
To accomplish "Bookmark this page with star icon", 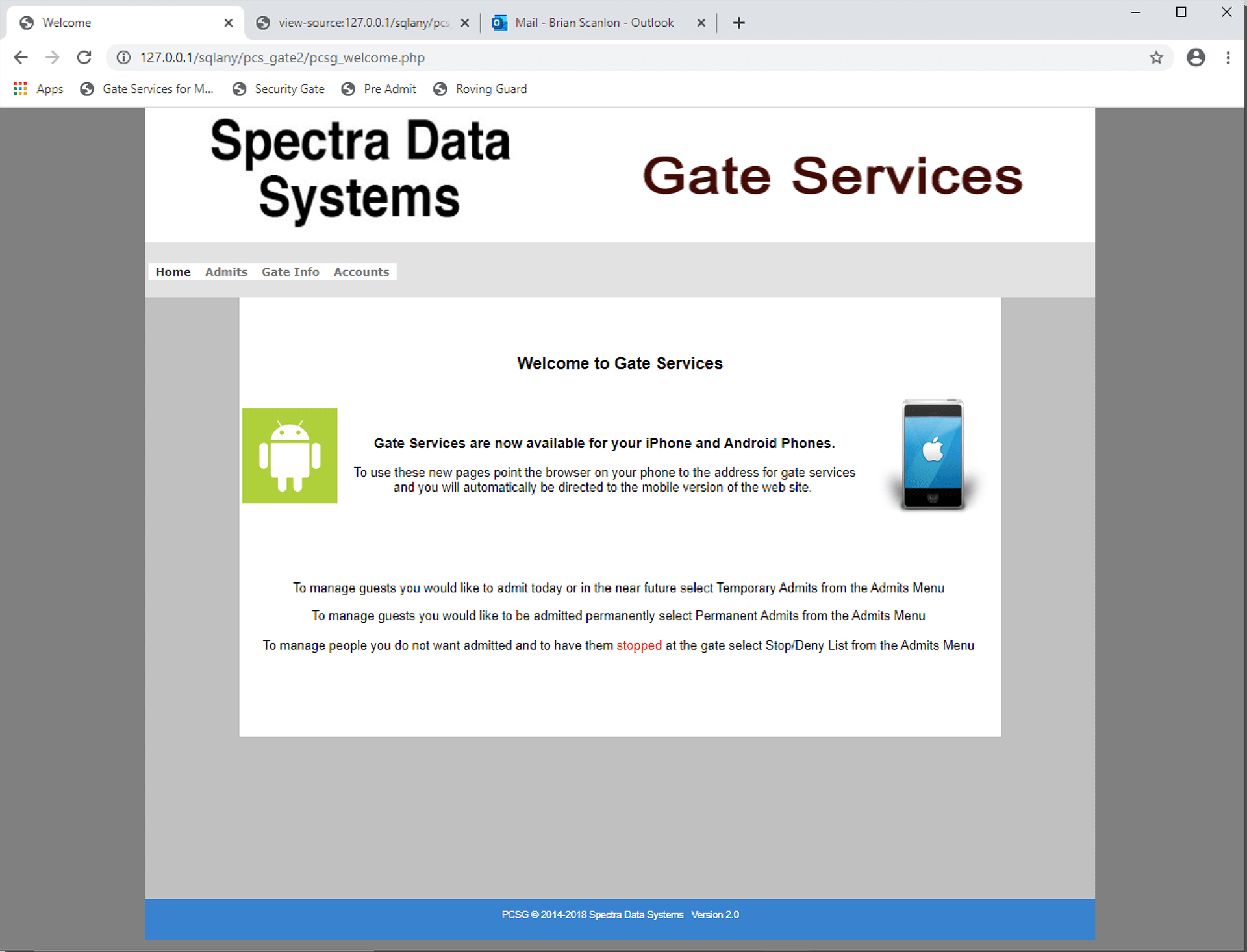I will coord(1156,58).
